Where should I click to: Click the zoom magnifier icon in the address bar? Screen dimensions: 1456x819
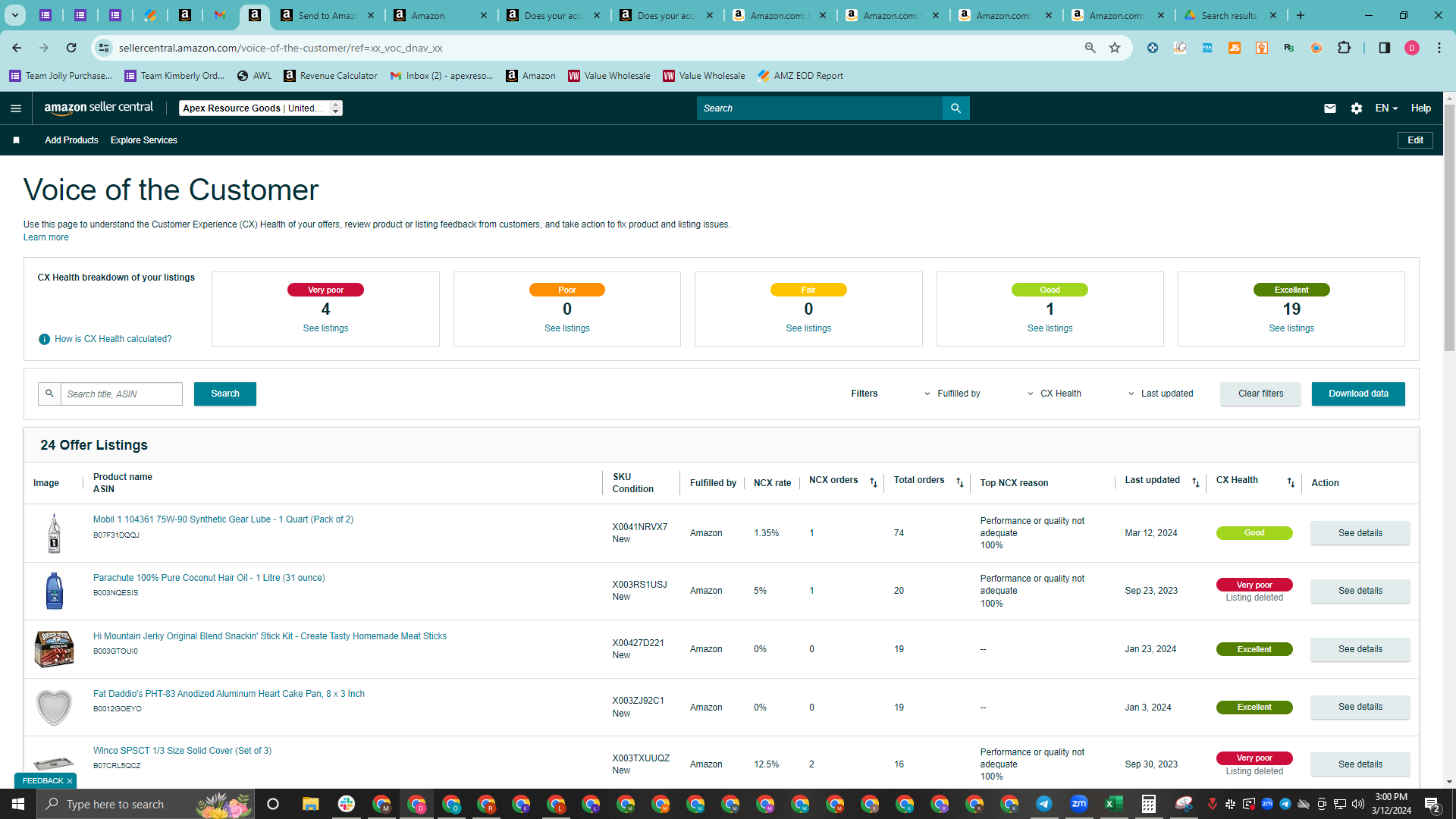[x=1090, y=48]
